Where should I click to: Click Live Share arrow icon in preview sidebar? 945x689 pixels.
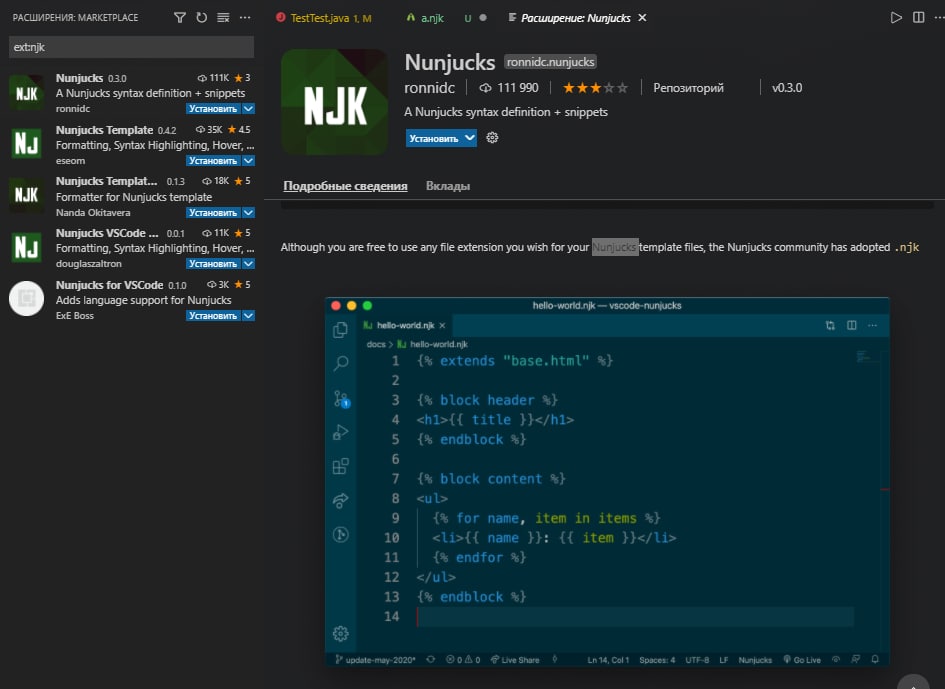[341, 500]
